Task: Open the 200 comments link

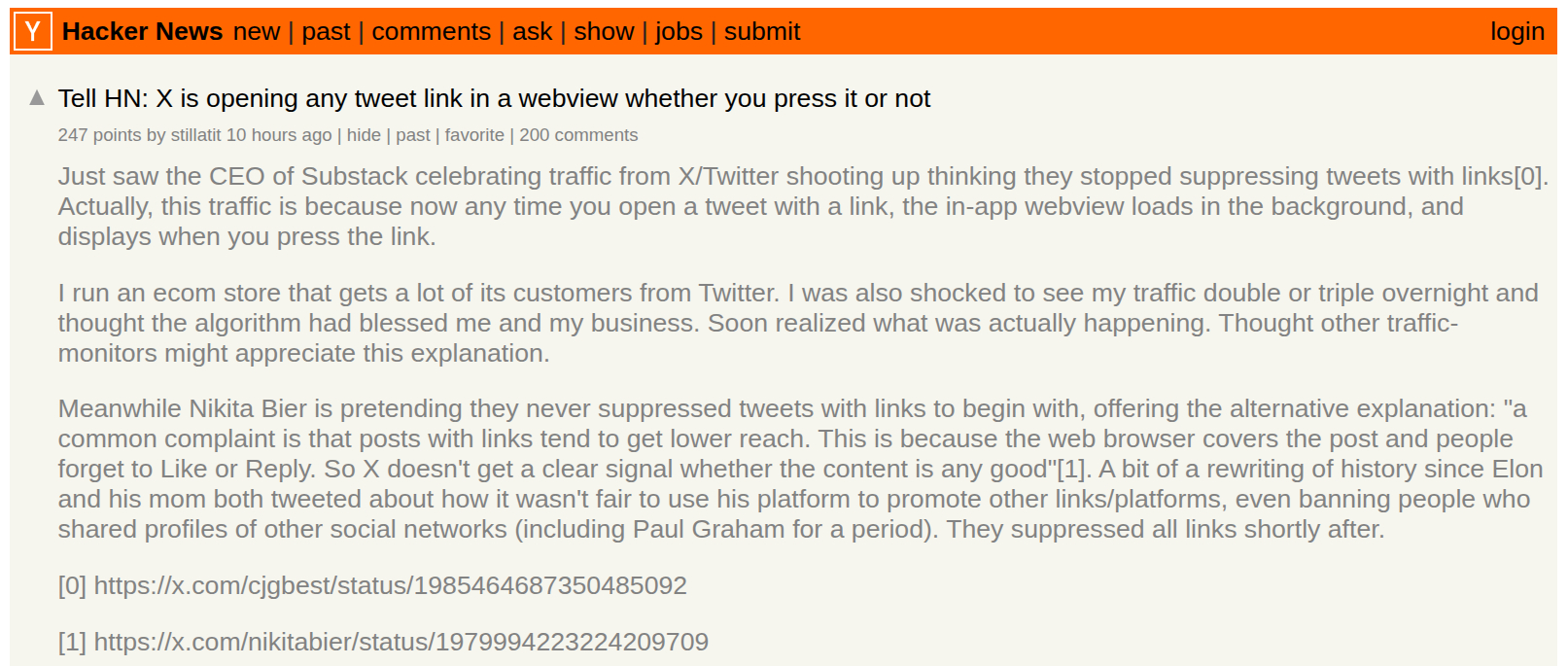Action: point(578,135)
